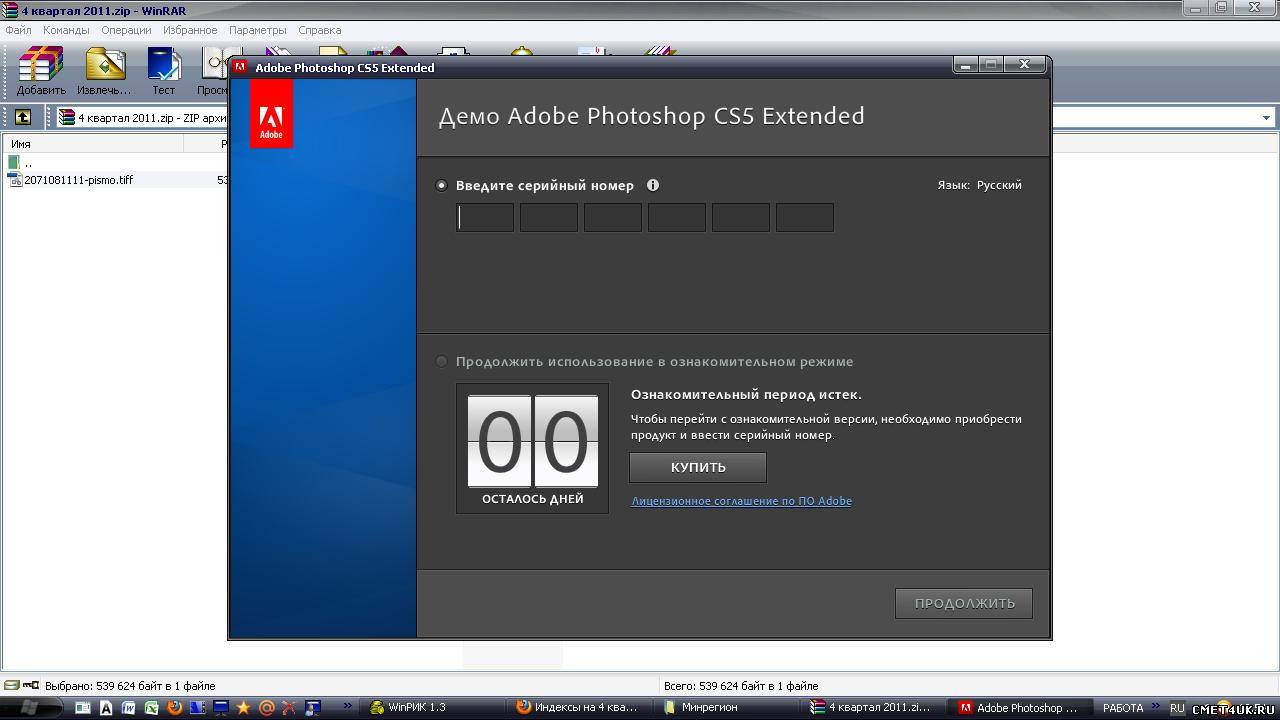Click the Word icon in quick launch
This screenshot has height=720, width=1280.
click(x=128, y=708)
